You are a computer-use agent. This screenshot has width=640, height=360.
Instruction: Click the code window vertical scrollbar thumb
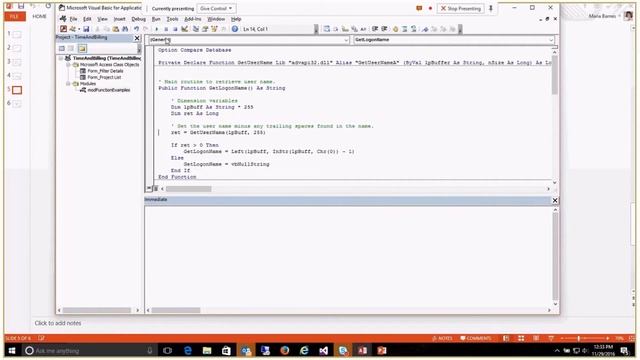pos(555,74)
